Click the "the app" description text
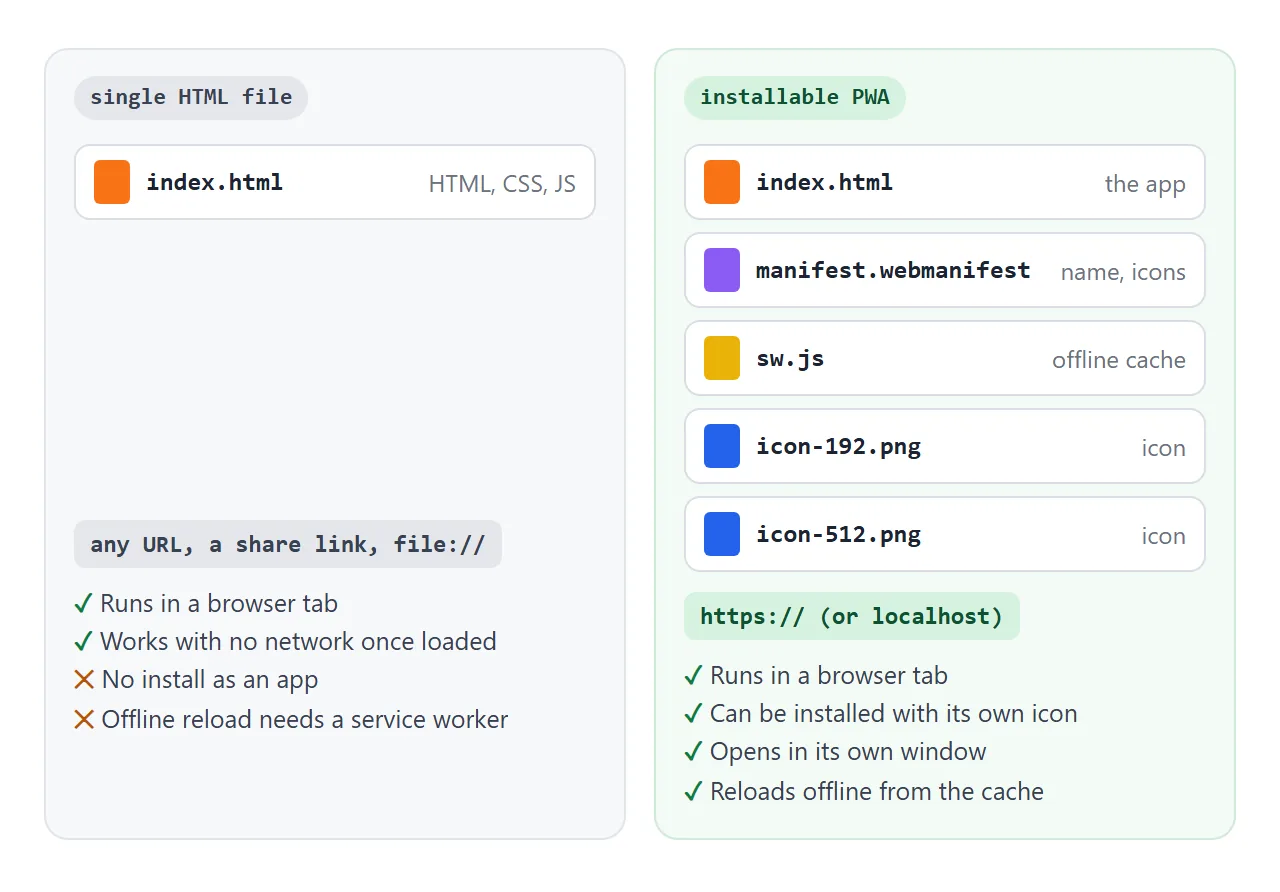Screen dimensions: 1280x892 click(x=1145, y=184)
